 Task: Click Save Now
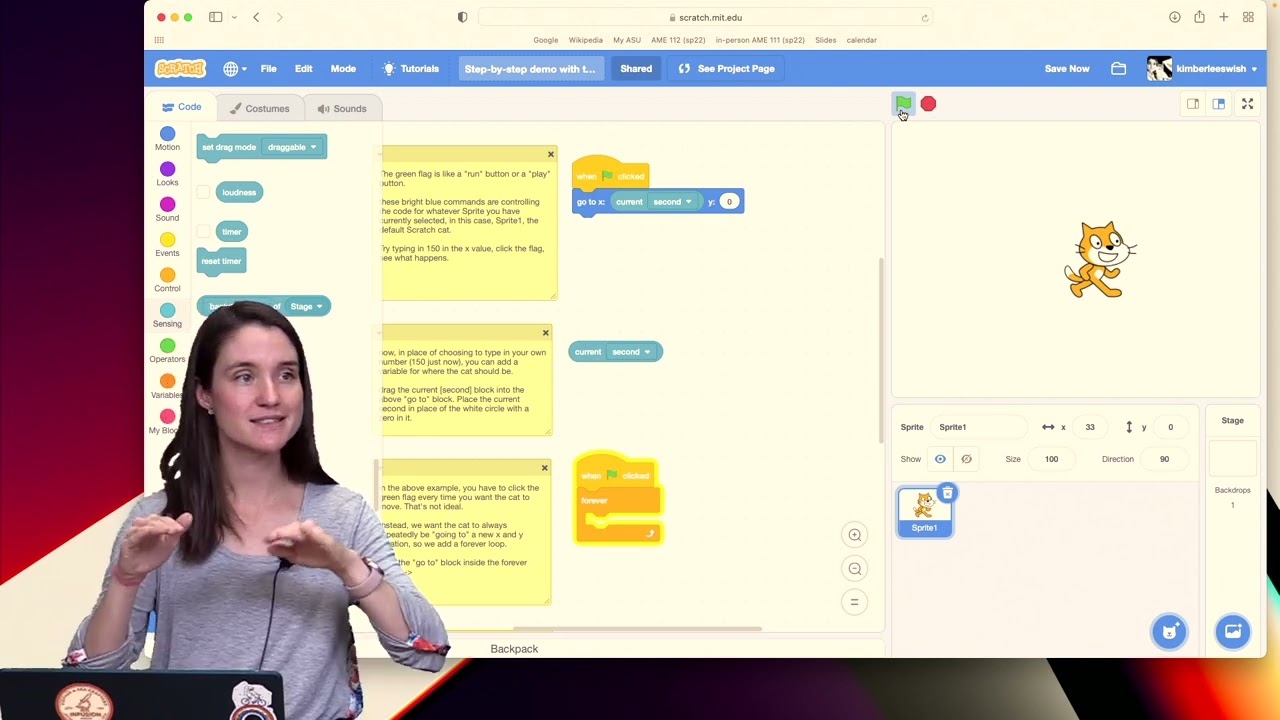[1067, 69]
